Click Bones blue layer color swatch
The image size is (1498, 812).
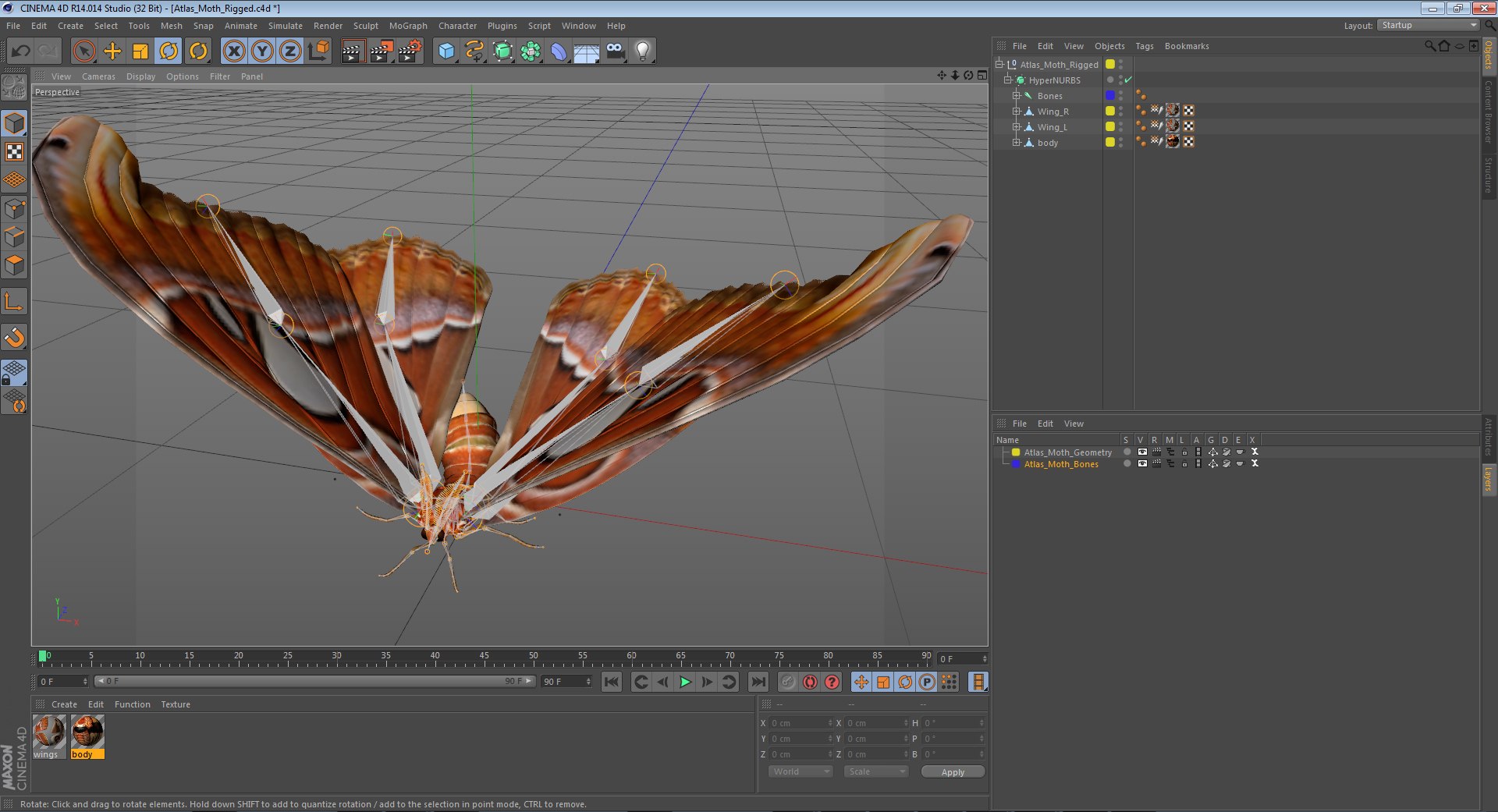(x=1110, y=95)
